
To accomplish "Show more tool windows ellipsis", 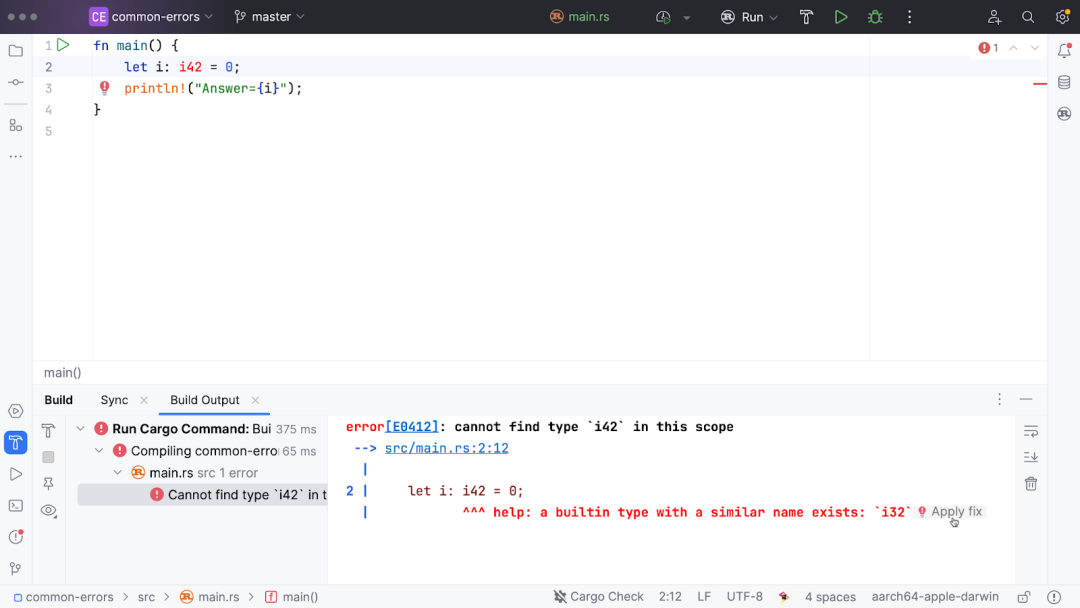I will (x=16, y=157).
